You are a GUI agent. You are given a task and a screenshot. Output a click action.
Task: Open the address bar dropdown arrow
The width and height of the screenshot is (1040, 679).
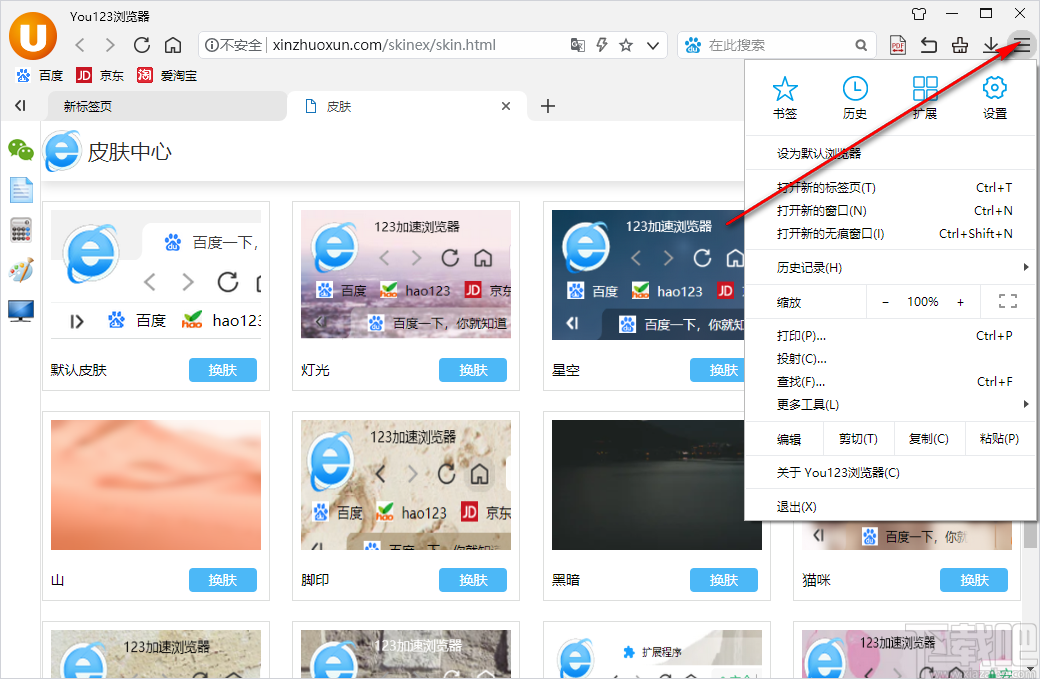click(652, 45)
